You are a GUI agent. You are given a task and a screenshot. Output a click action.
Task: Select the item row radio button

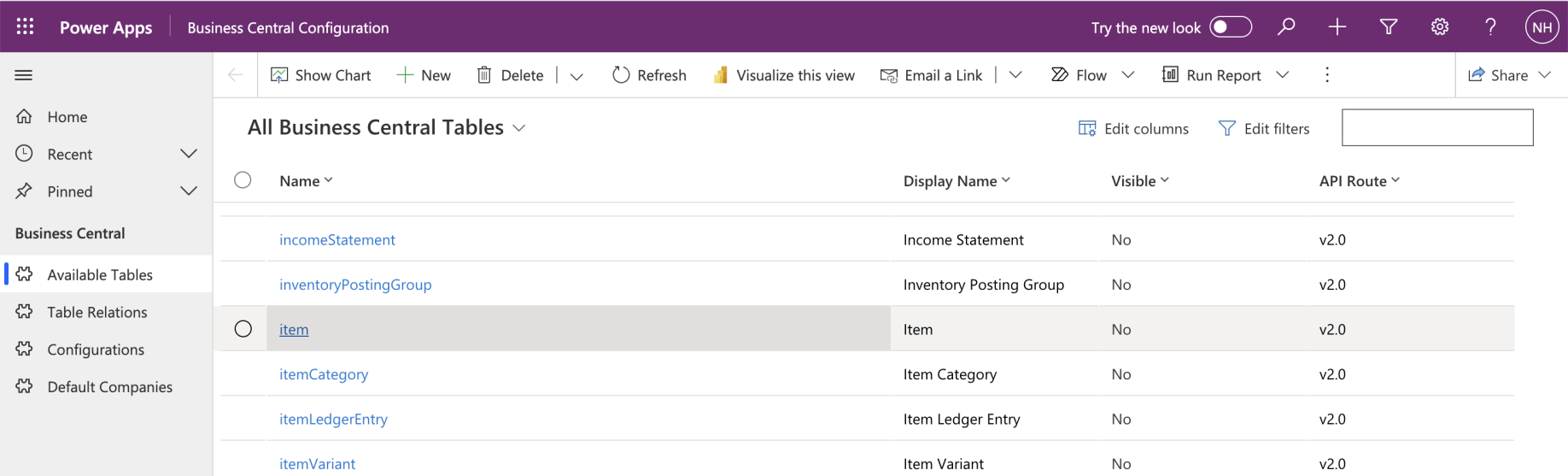(243, 329)
